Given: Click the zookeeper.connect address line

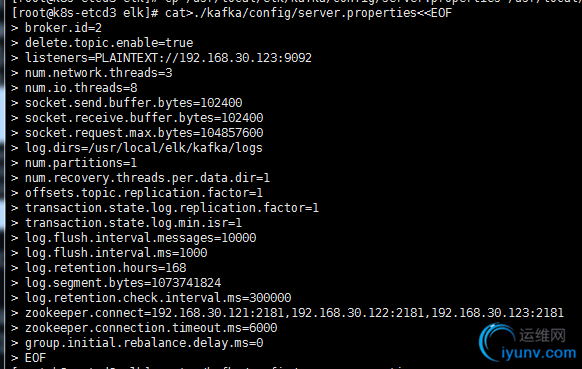Looking at the screenshot, I should coord(294,313).
